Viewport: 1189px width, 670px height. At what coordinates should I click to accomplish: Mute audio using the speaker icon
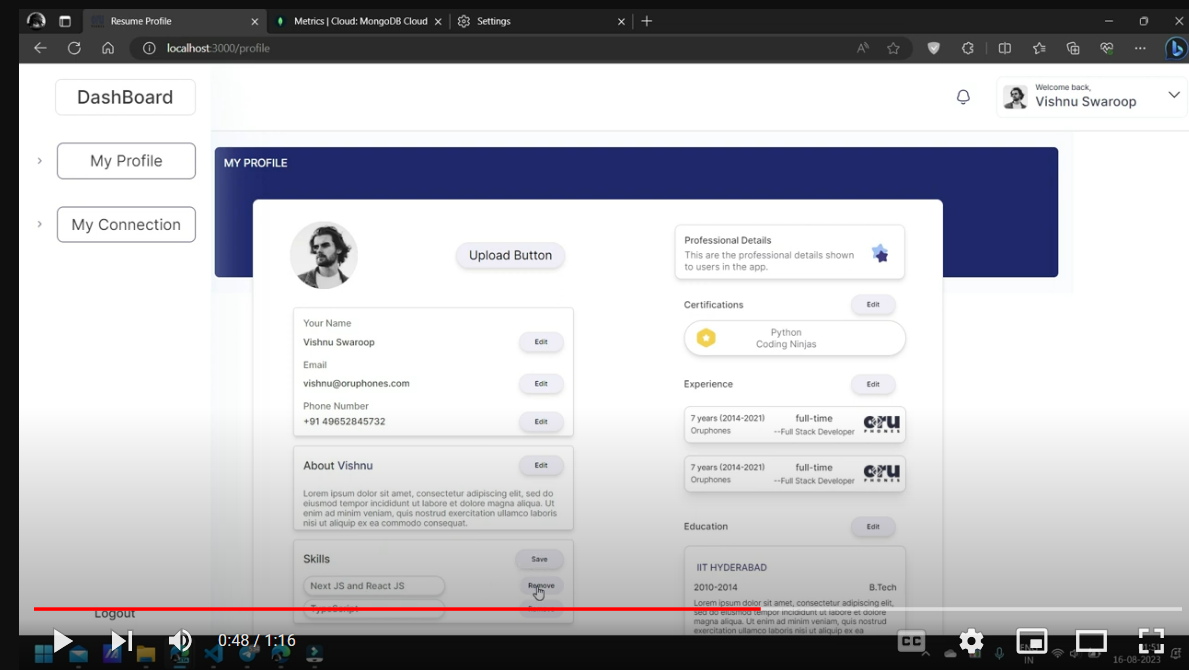click(181, 641)
